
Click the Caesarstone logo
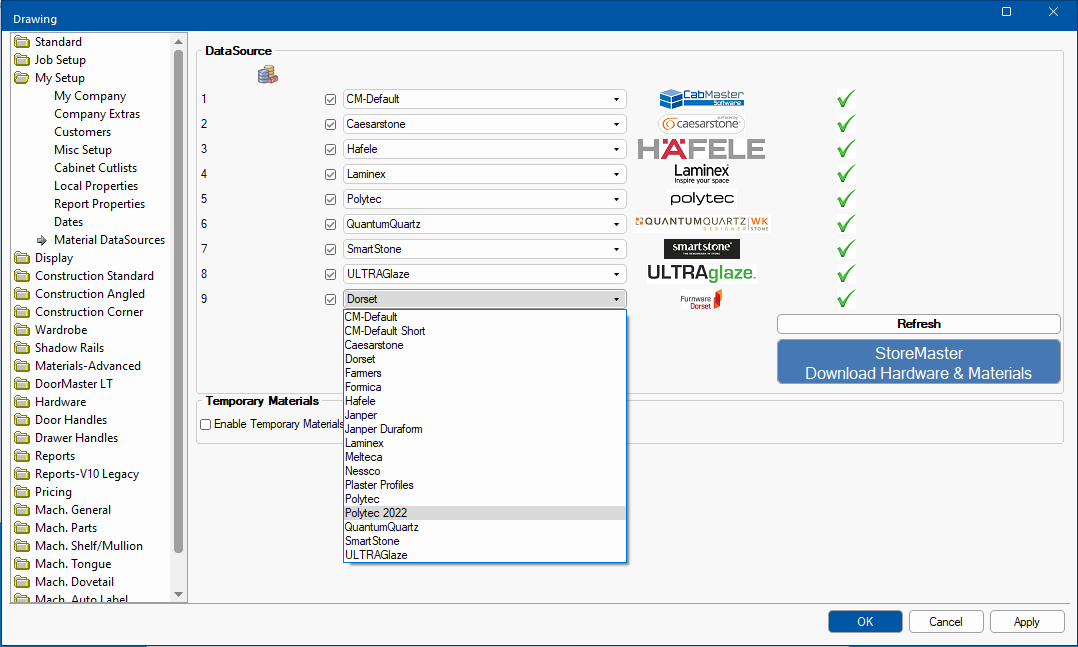click(701, 124)
